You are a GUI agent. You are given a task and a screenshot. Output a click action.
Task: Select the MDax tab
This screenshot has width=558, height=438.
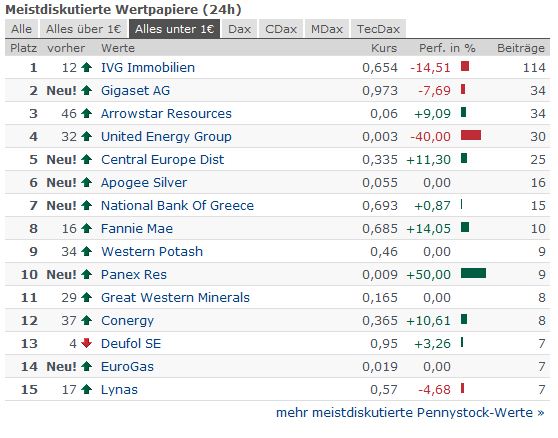click(x=327, y=29)
